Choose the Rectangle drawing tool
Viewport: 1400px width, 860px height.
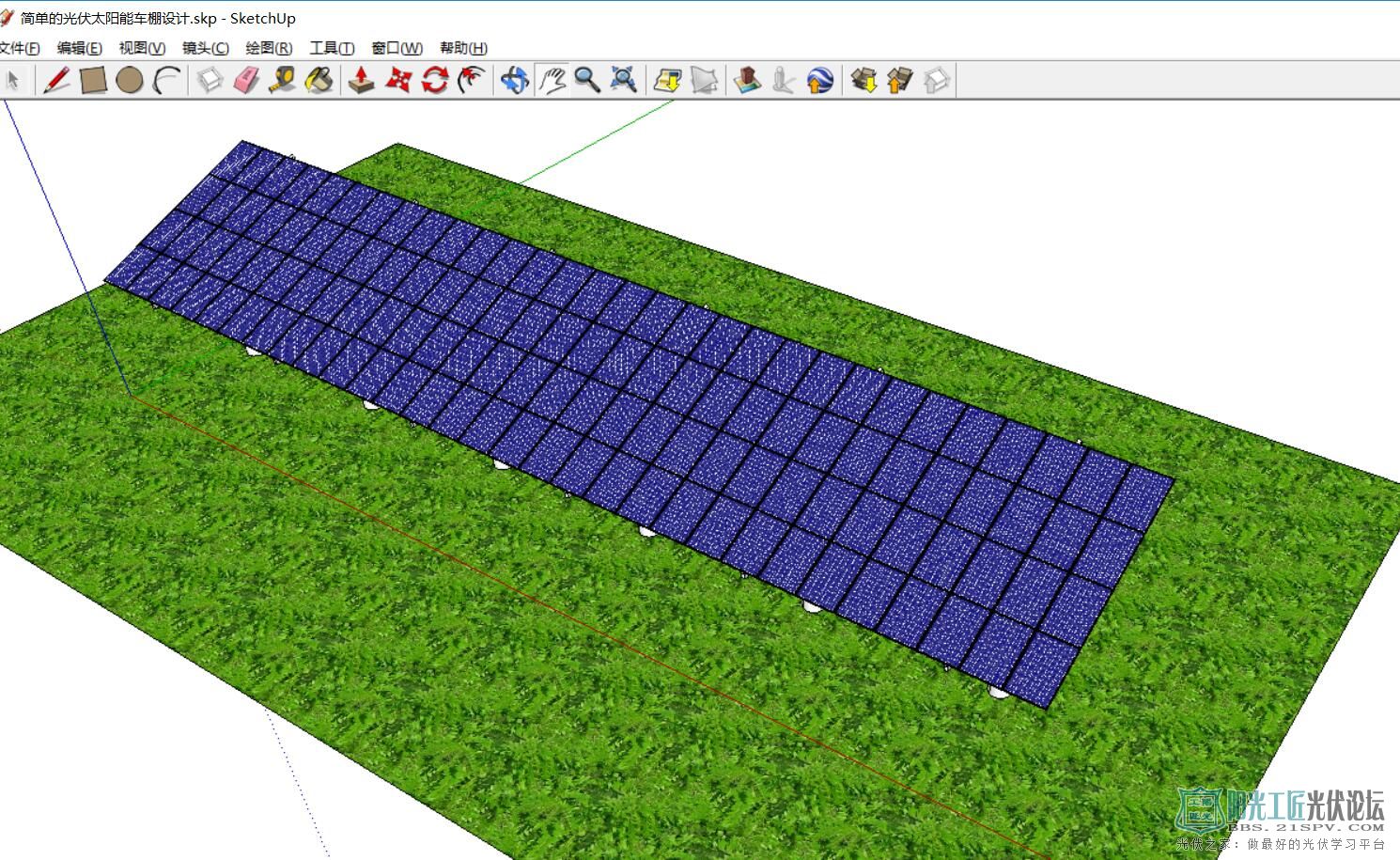(x=93, y=81)
